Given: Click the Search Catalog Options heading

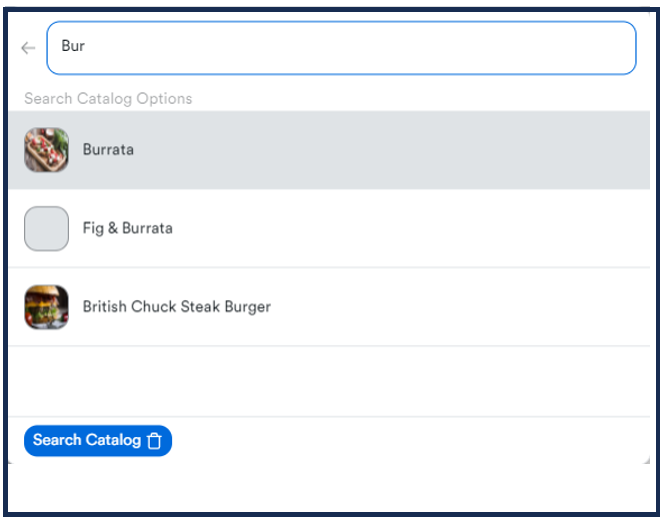Looking at the screenshot, I should (x=108, y=99).
